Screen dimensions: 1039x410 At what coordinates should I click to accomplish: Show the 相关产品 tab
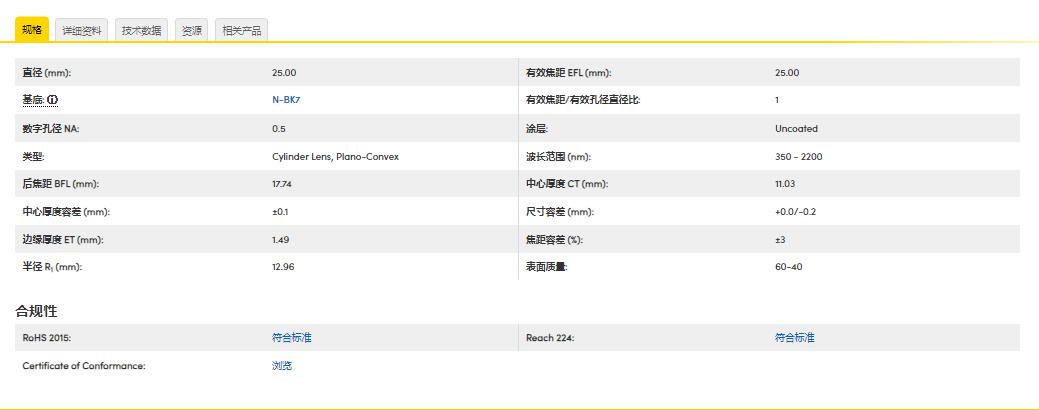point(241,31)
